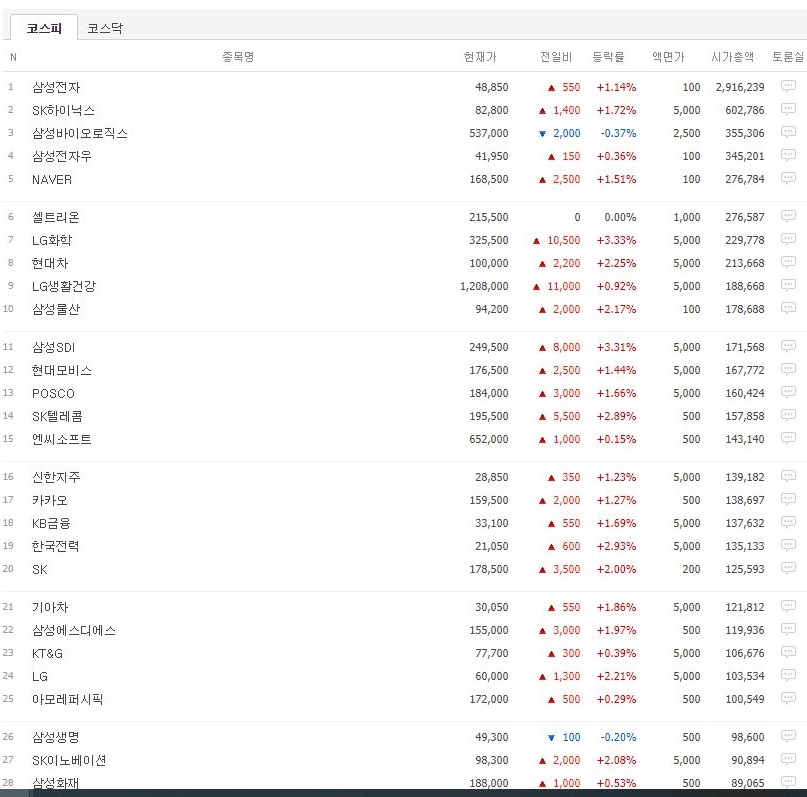The image size is (807, 797).
Task: Open discussion room icon for LG생활건강
Action: point(788,285)
